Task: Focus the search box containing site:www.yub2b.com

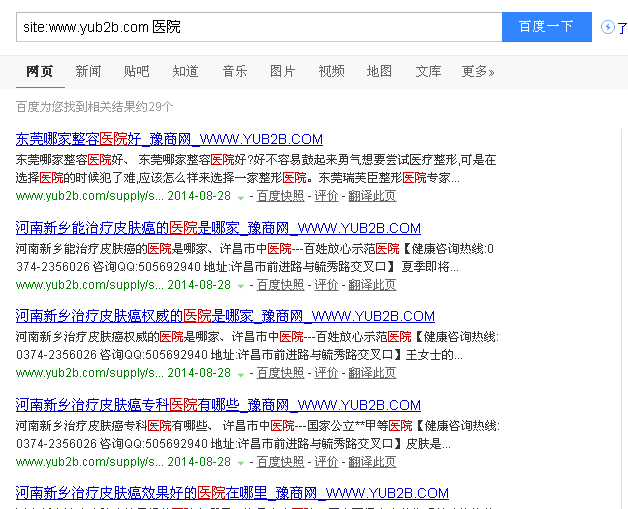Action: click(259, 27)
